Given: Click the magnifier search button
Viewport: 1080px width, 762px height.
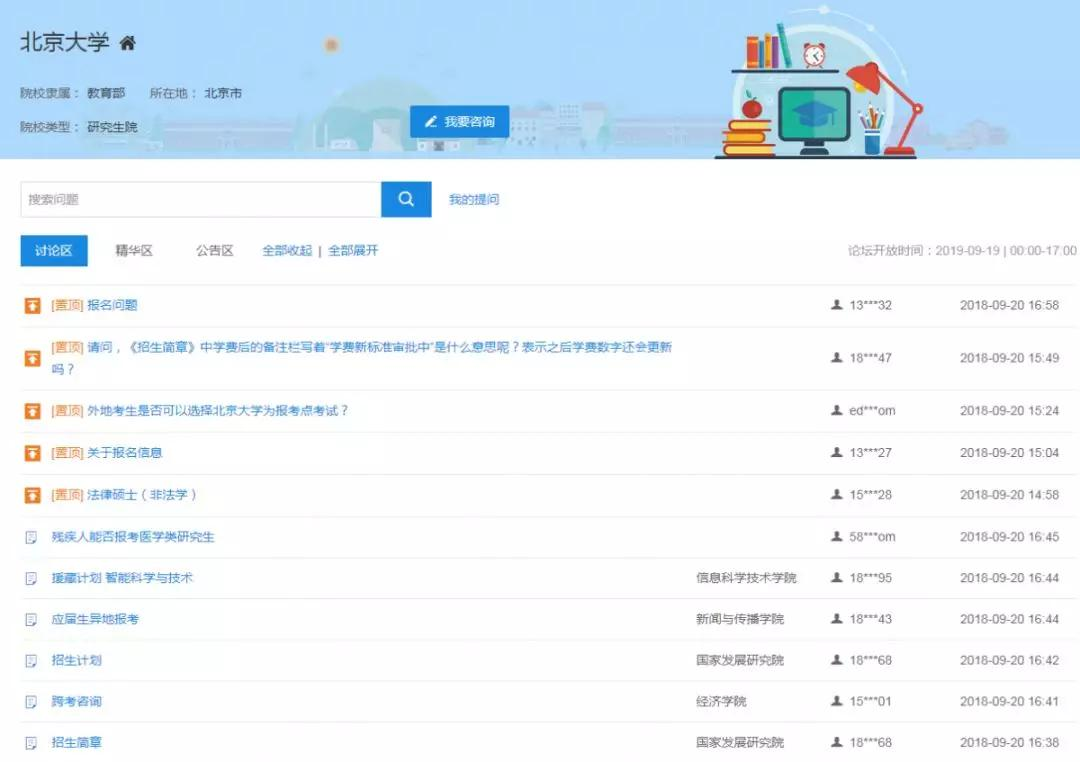Looking at the screenshot, I should pos(406,199).
